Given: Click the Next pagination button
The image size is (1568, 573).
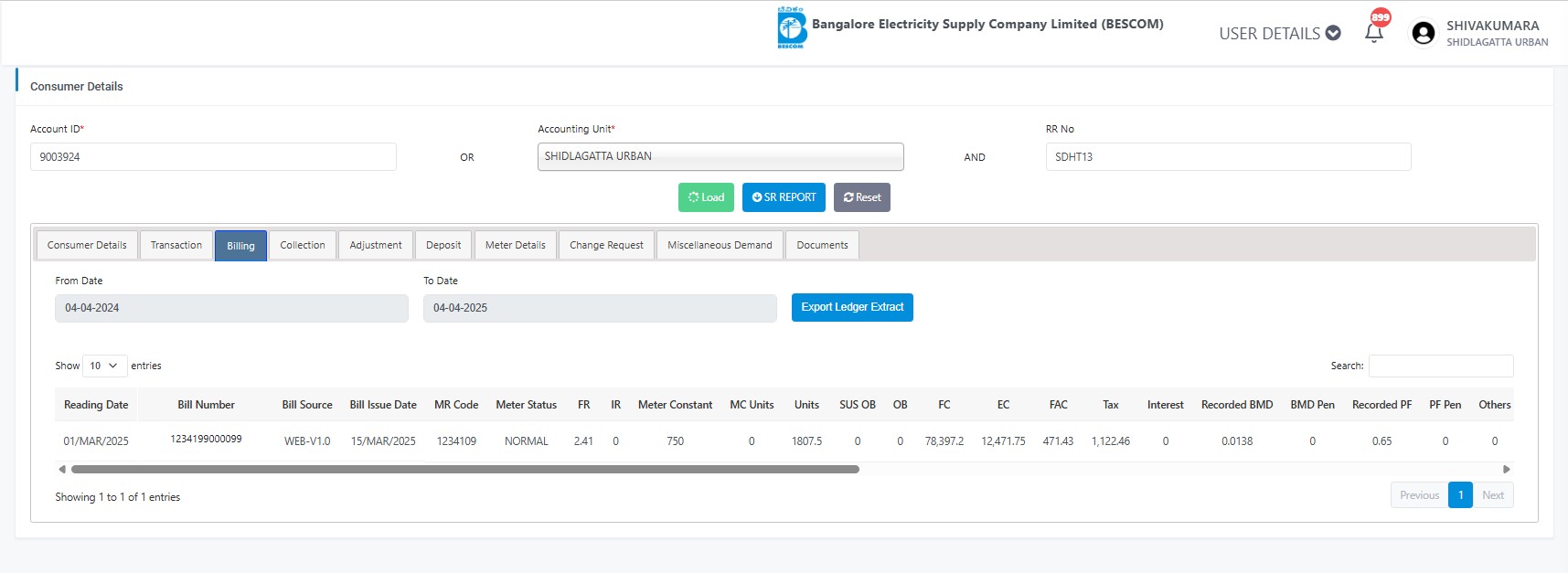Looking at the screenshot, I should (x=1493, y=495).
